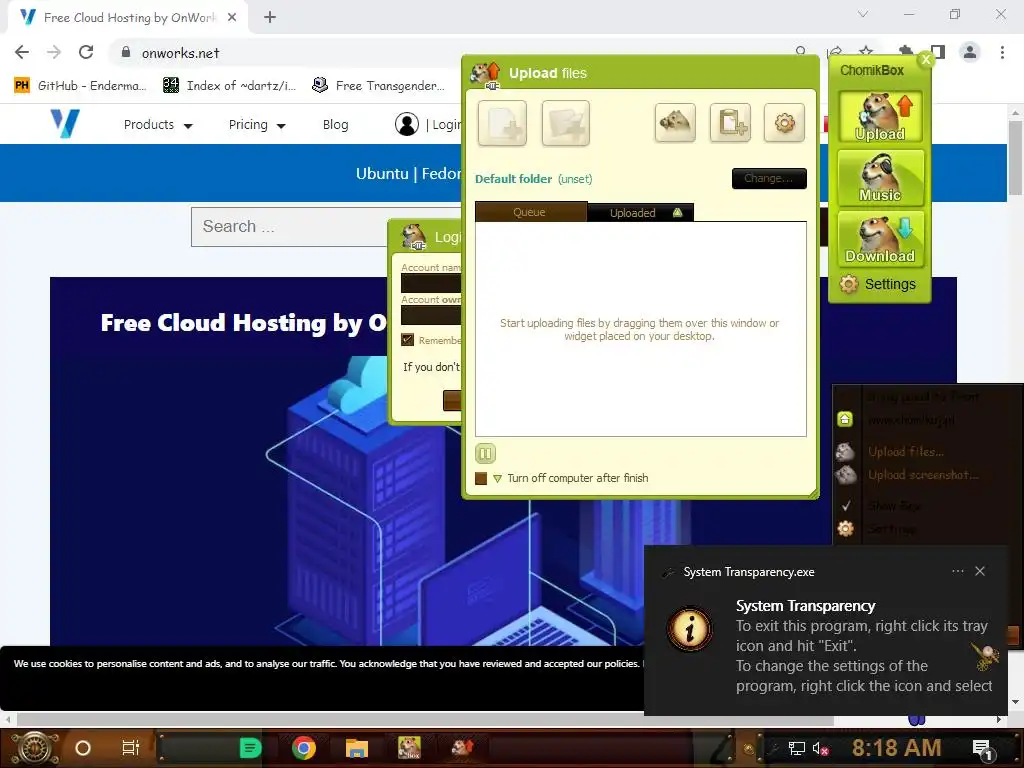The image size is (1024, 768).
Task: Open Chrome extensions puzzle icon
Action: click(x=905, y=51)
